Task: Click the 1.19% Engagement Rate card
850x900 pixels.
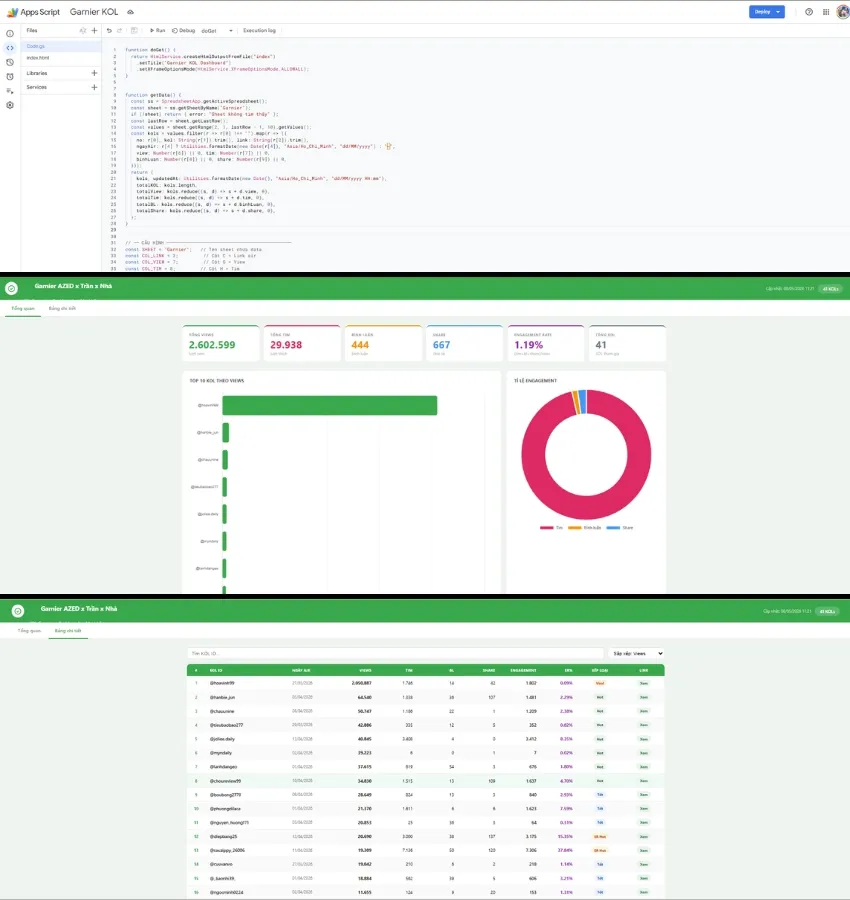Action: click(x=546, y=343)
